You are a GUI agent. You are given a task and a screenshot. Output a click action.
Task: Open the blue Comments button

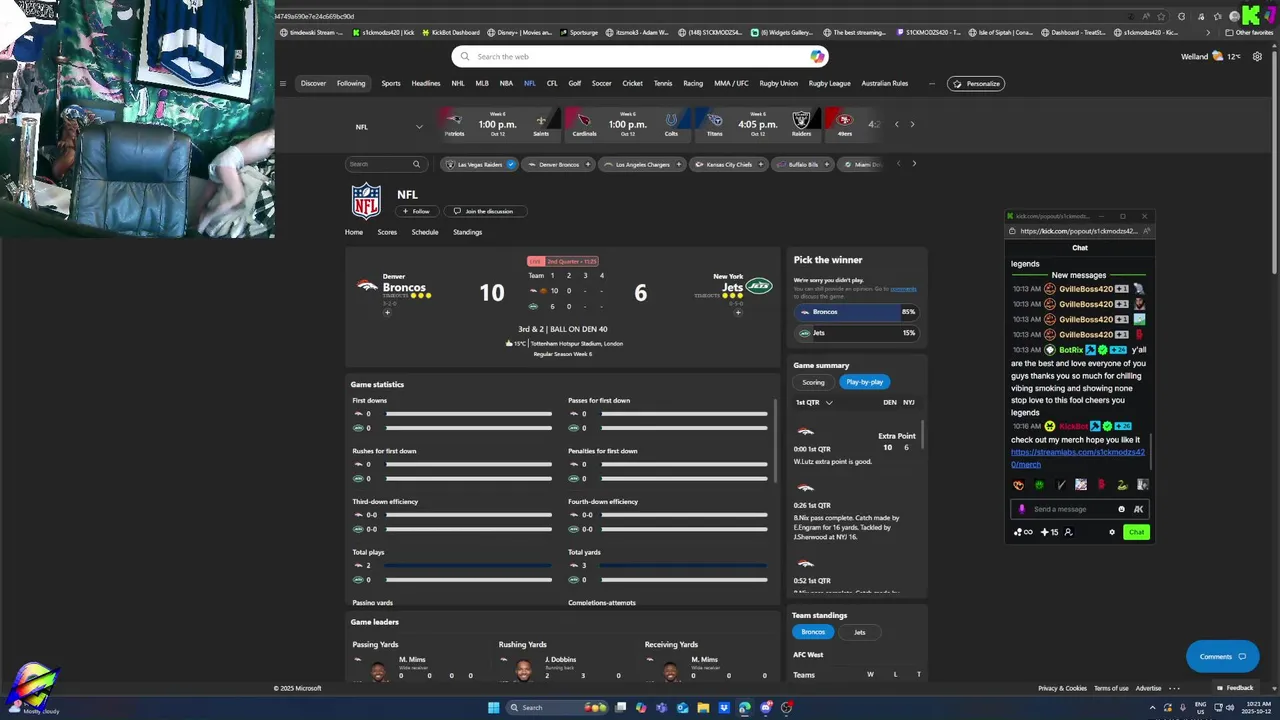click(x=1222, y=657)
